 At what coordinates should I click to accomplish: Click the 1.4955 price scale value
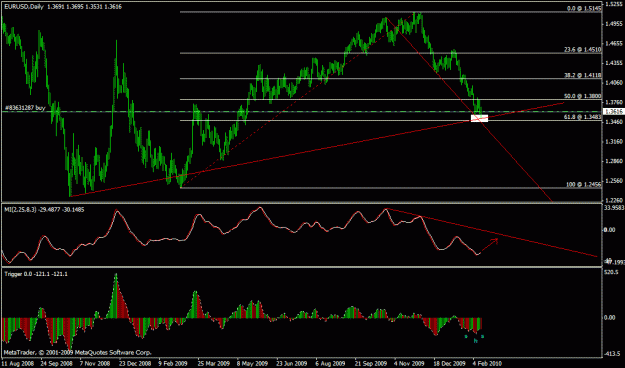click(x=614, y=24)
